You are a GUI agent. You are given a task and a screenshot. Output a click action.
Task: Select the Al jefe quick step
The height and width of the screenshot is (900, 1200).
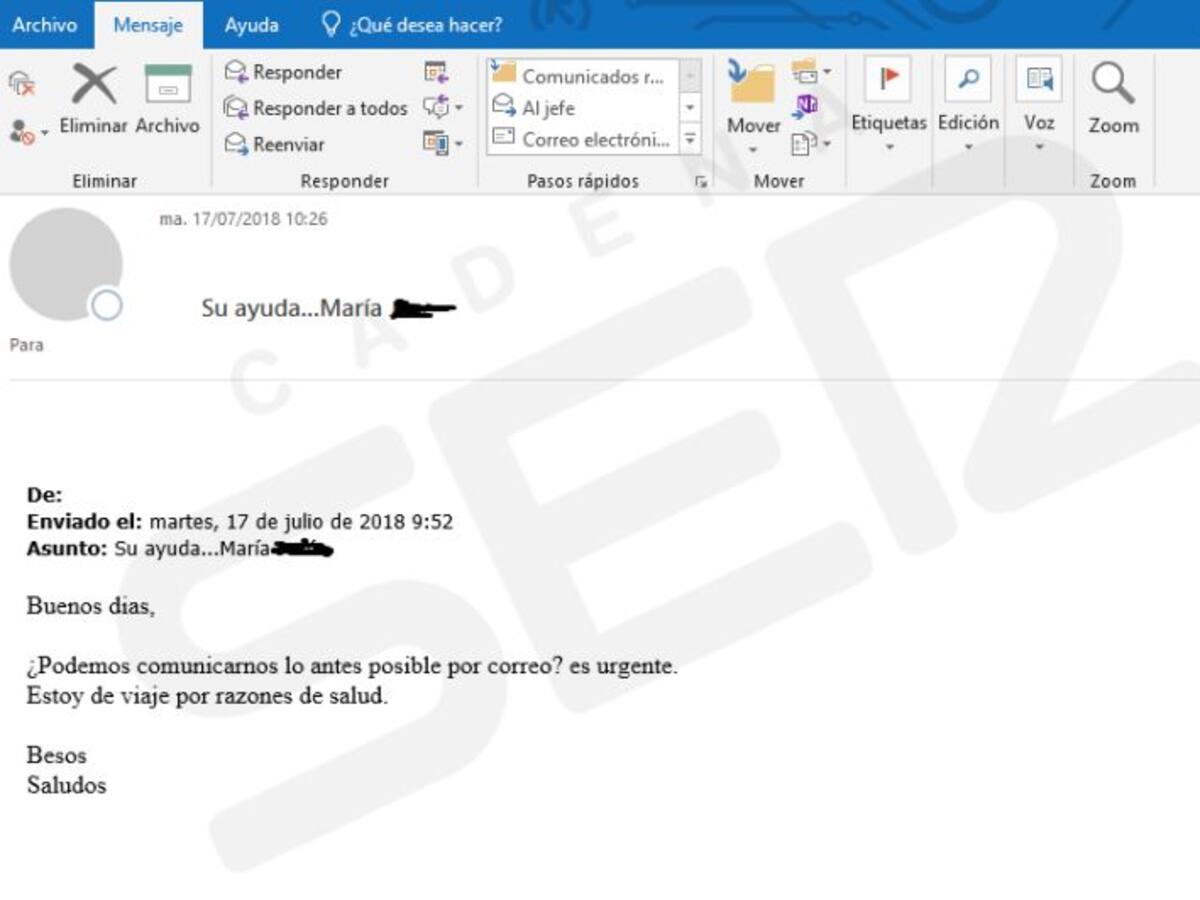coord(580,108)
